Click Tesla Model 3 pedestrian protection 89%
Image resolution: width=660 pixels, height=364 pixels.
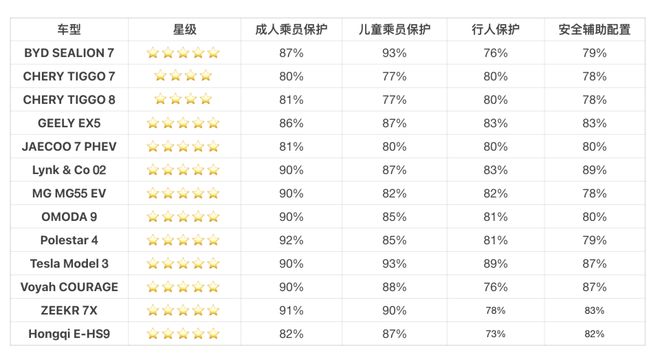[x=495, y=263]
